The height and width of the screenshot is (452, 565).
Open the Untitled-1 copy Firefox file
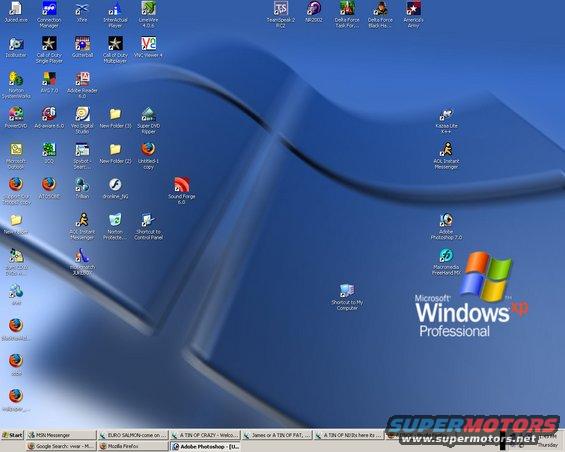(x=148, y=156)
